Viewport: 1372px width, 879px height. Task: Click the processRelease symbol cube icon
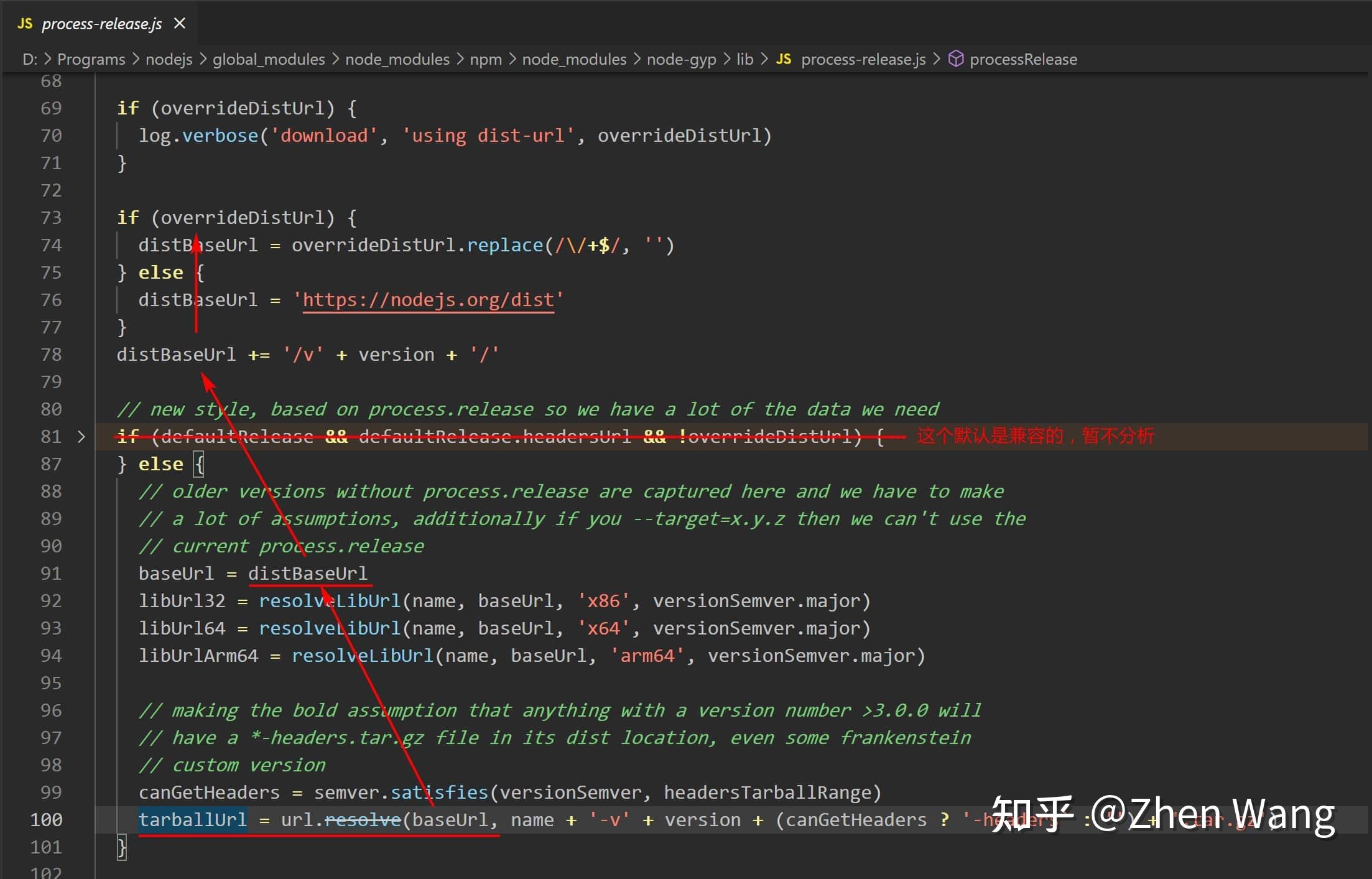point(956,58)
